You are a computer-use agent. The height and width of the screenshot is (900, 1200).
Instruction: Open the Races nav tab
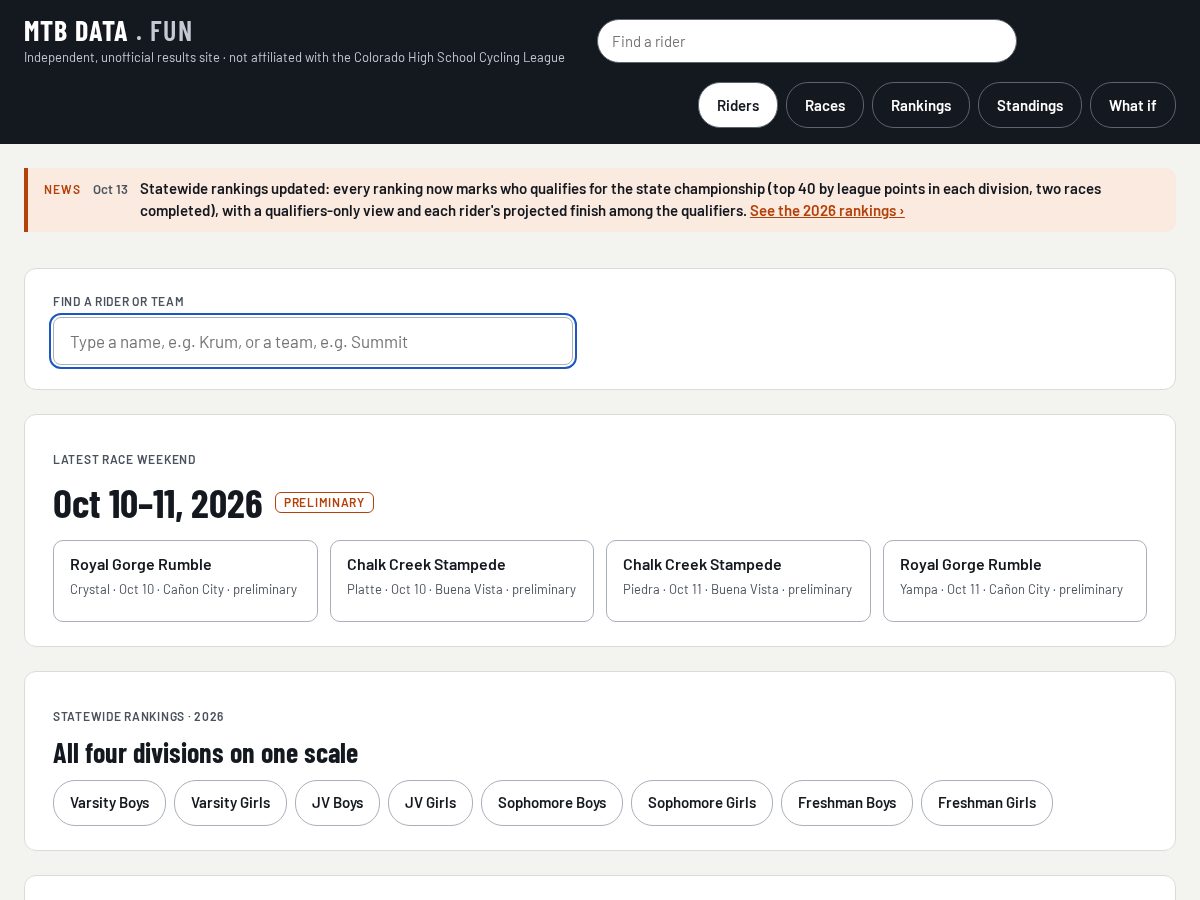tap(825, 105)
